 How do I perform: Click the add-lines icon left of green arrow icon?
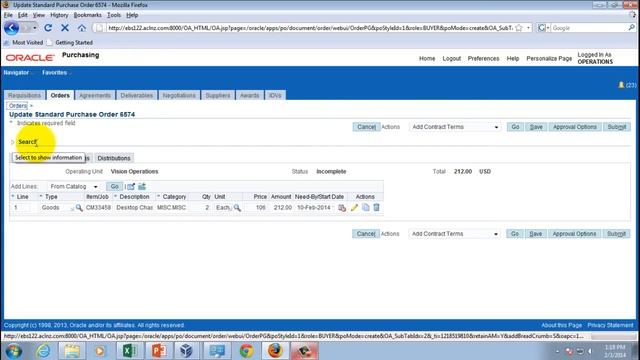[131, 187]
